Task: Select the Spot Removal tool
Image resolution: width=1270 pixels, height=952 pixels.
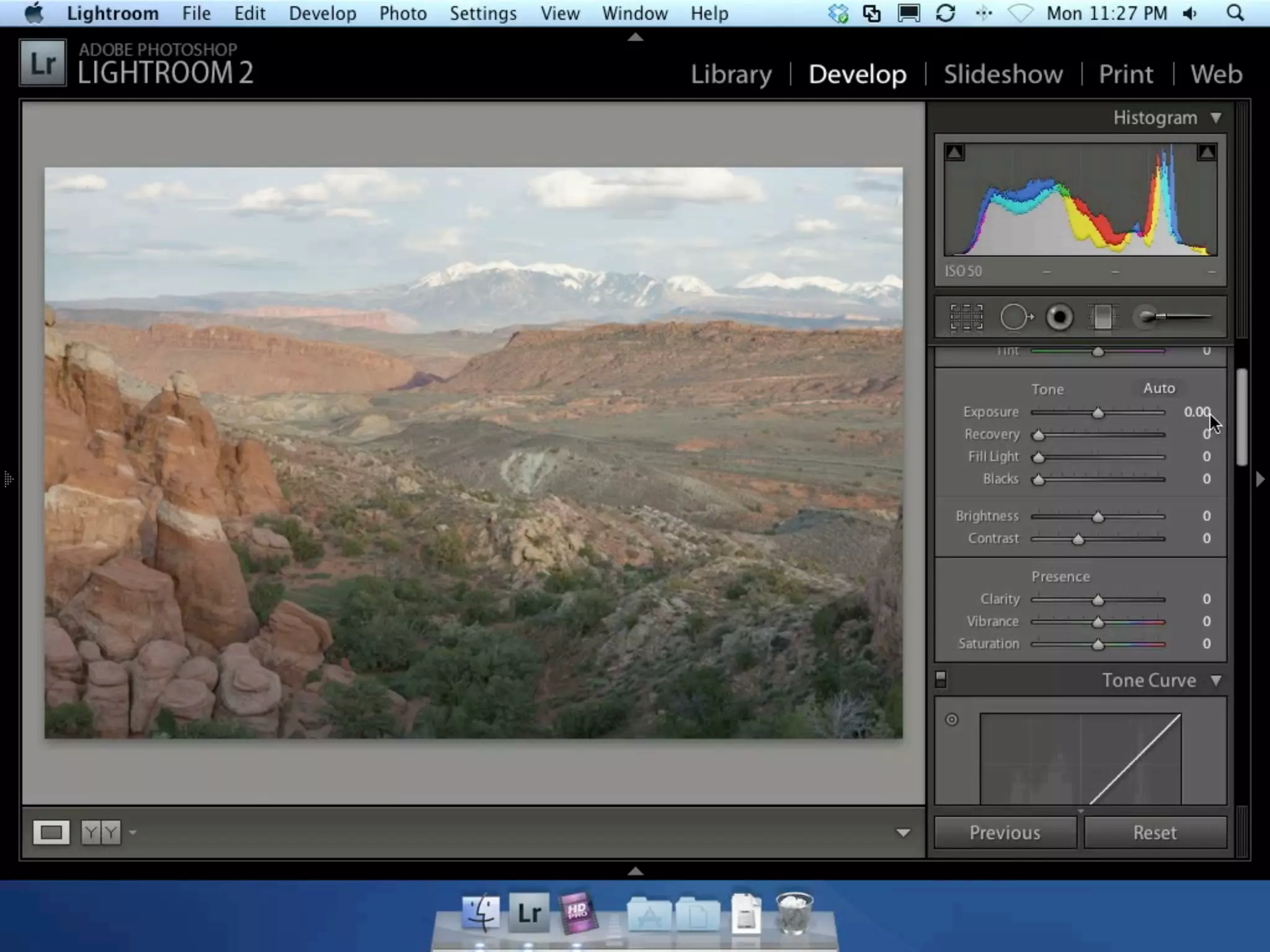Action: point(1016,317)
